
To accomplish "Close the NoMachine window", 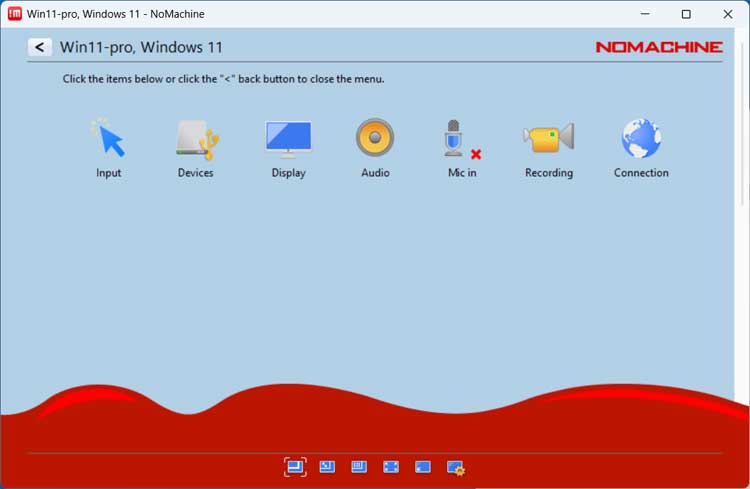I will coord(728,14).
